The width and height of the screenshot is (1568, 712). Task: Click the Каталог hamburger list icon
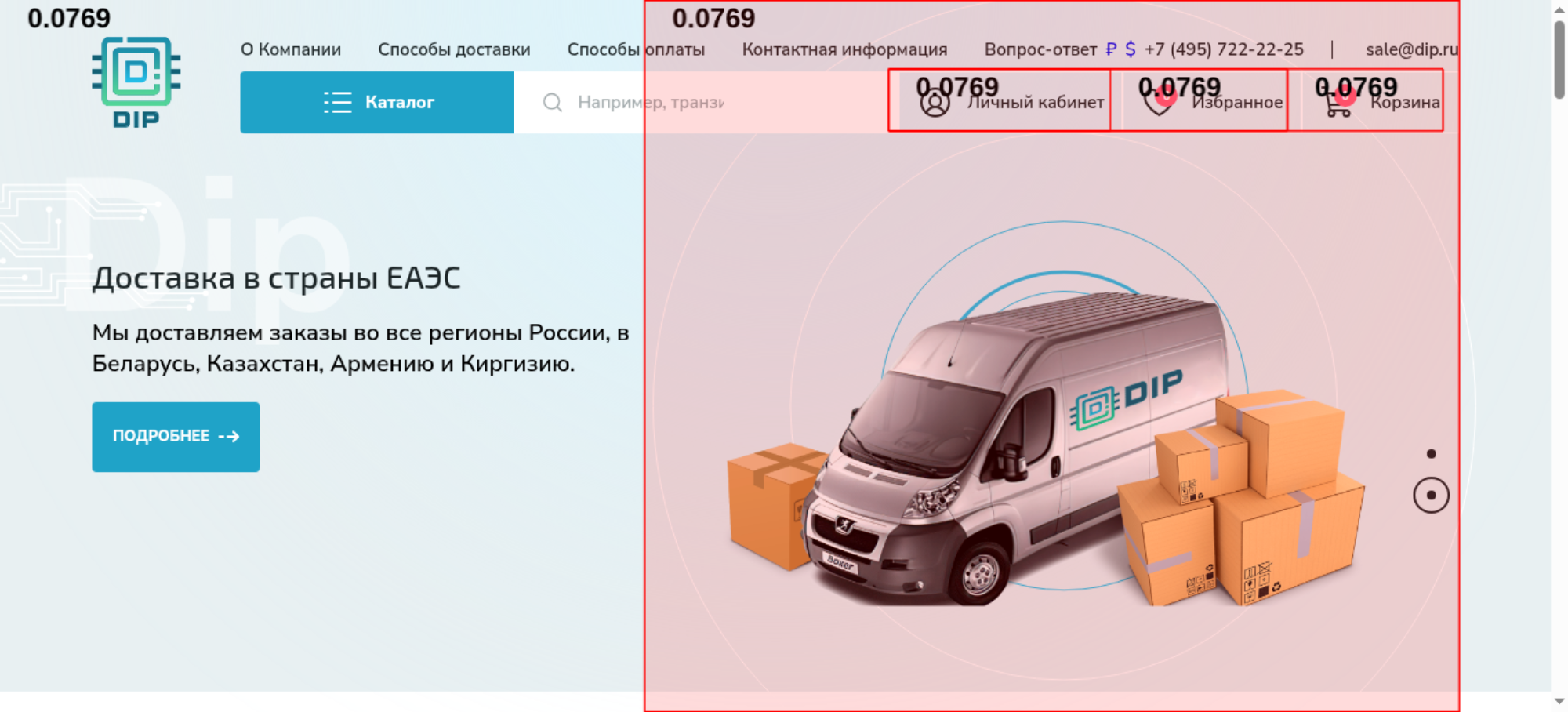tap(338, 103)
